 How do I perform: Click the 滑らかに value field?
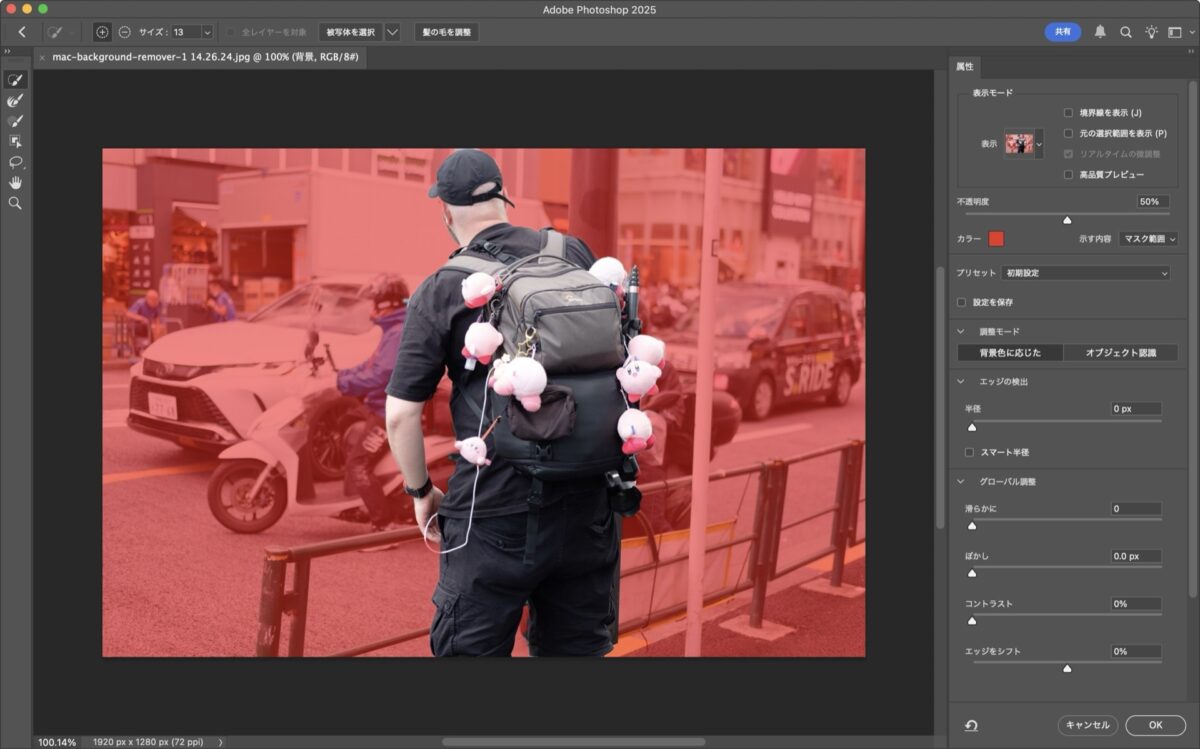click(1136, 509)
